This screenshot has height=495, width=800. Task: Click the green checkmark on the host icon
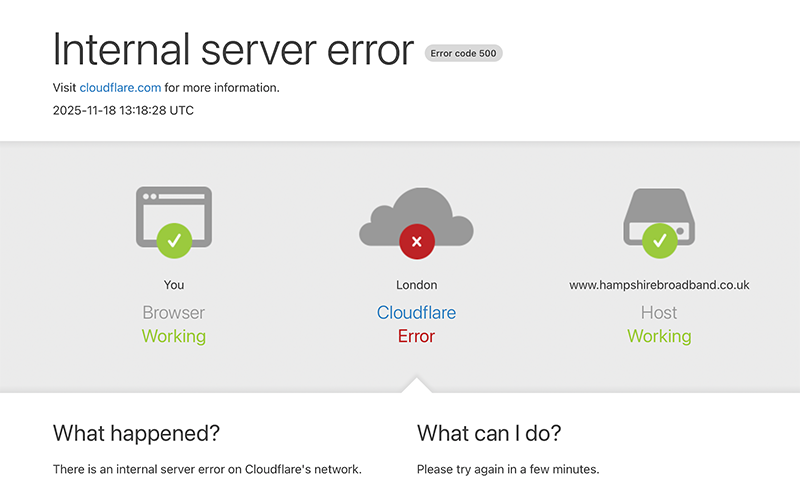tap(659, 240)
